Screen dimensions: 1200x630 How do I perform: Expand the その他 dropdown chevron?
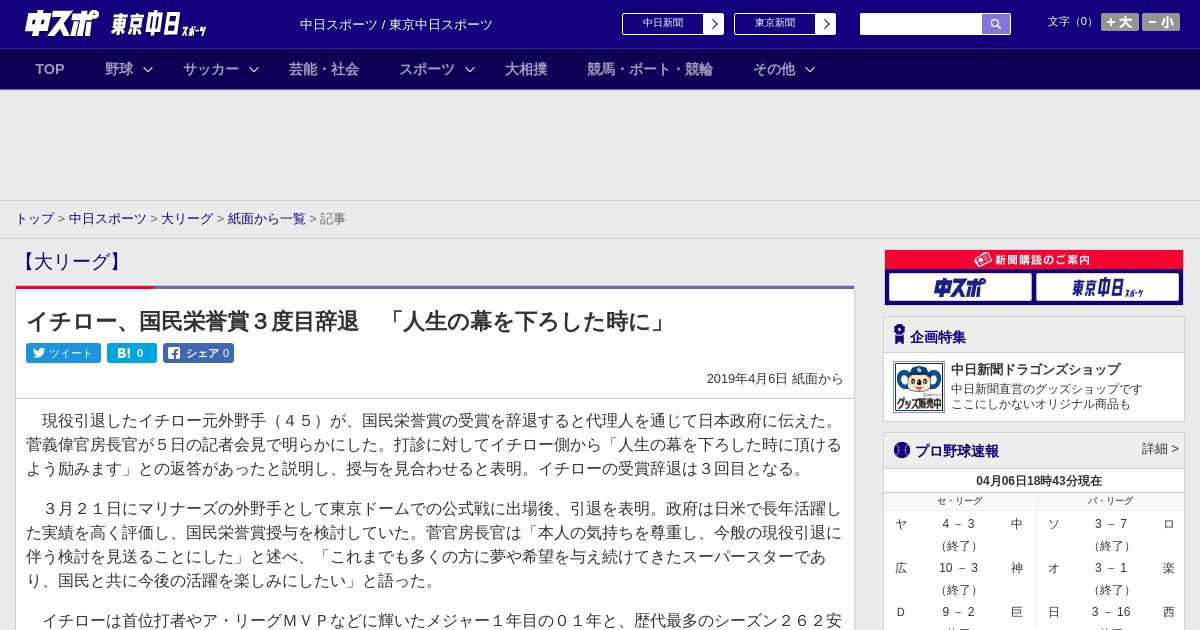point(810,69)
